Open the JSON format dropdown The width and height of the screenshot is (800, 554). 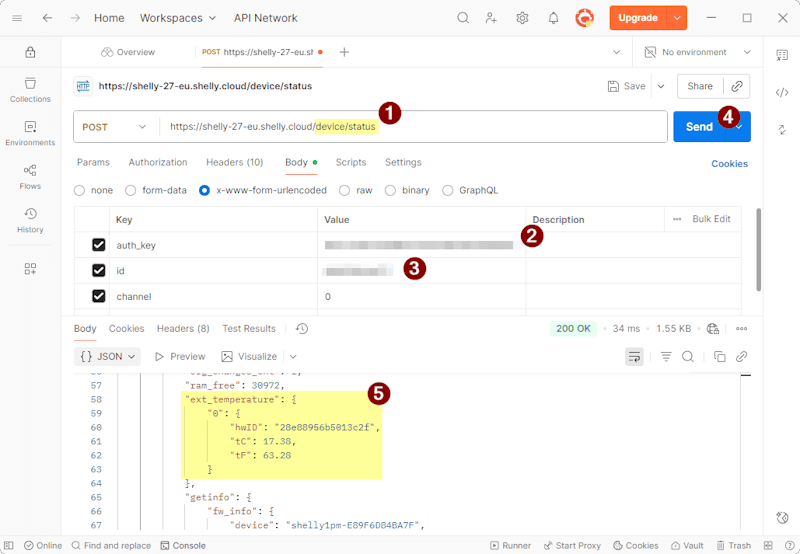click(108, 356)
